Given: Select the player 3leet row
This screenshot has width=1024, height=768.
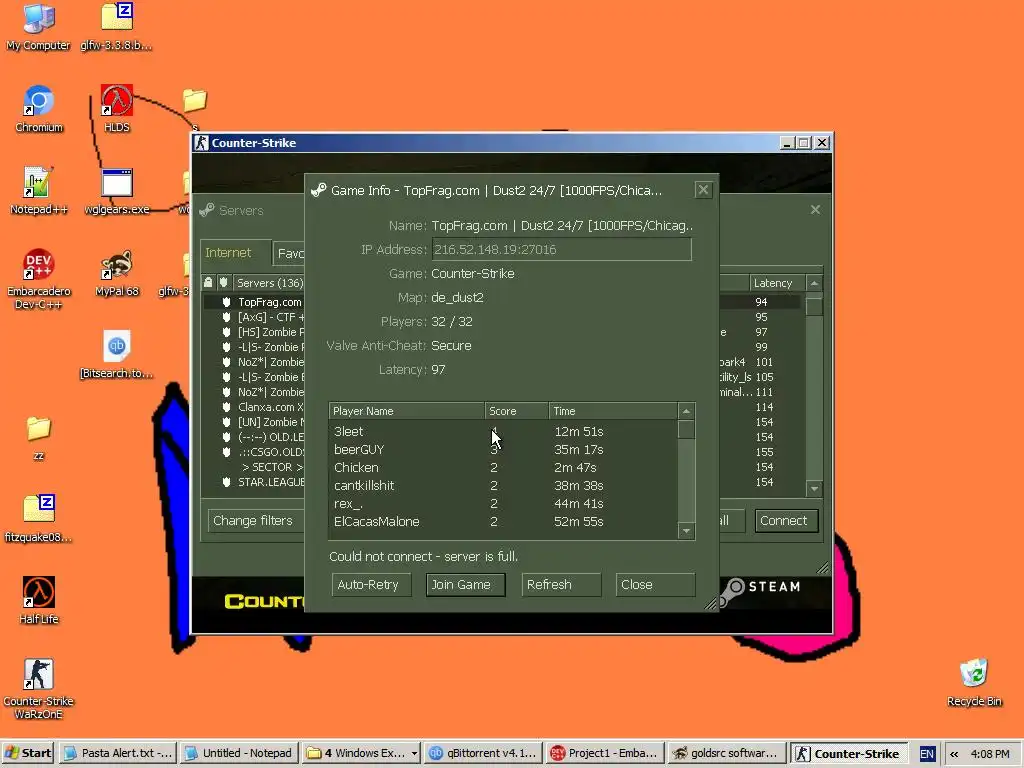Looking at the screenshot, I should pos(503,432).
